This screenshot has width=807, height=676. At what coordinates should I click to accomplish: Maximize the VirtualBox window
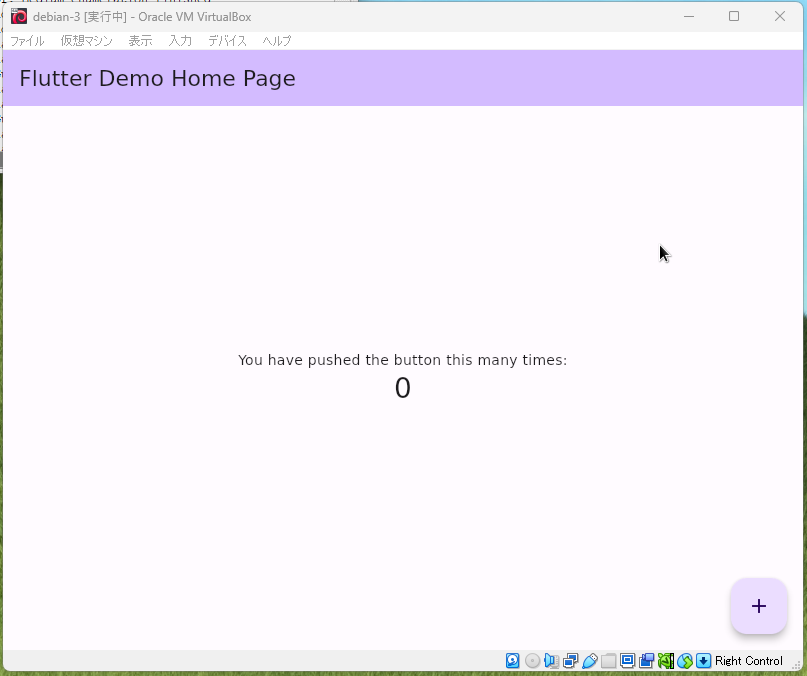734,16
